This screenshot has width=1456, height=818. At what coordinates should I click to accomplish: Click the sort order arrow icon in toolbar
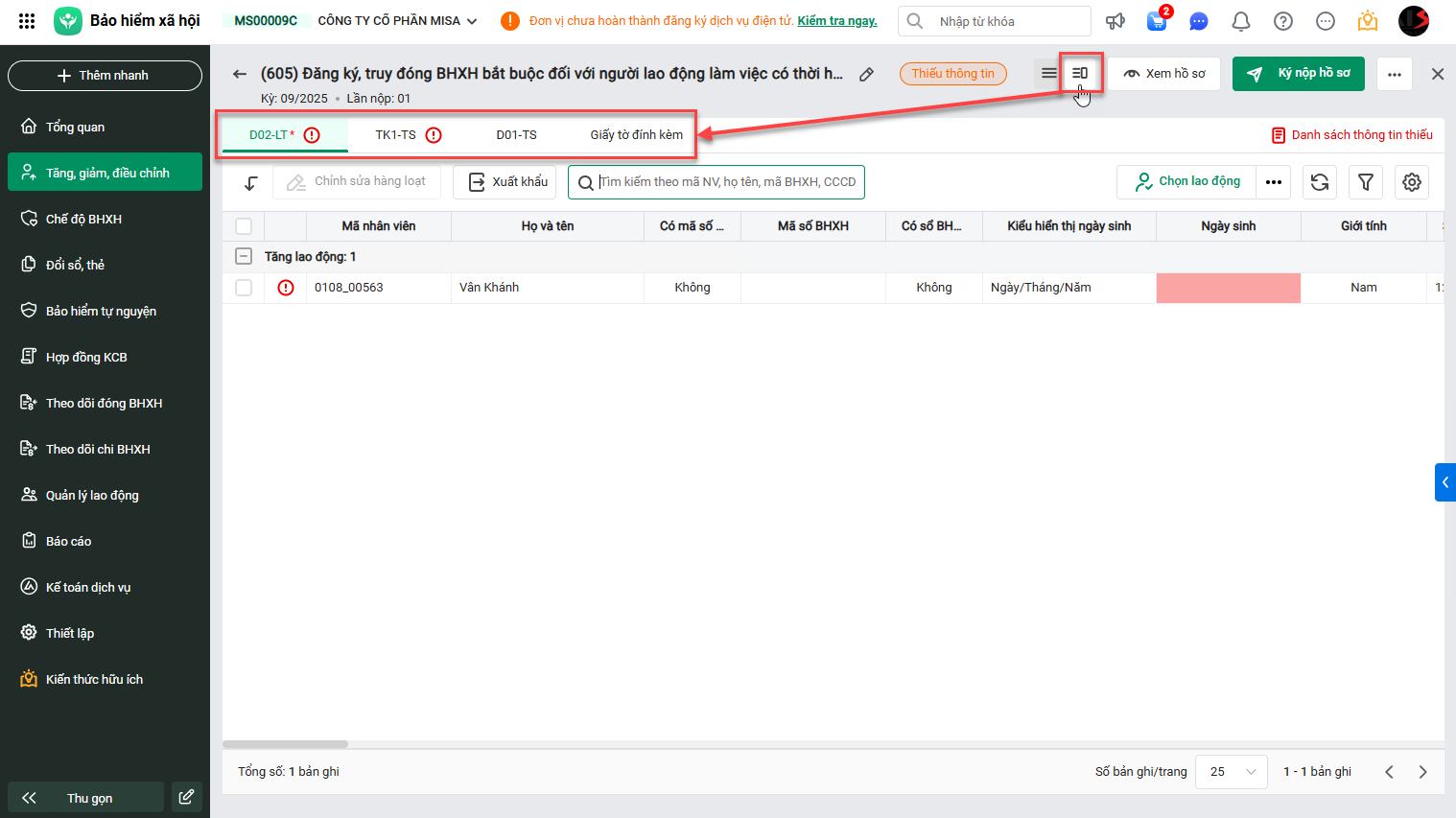coord(251,182)
